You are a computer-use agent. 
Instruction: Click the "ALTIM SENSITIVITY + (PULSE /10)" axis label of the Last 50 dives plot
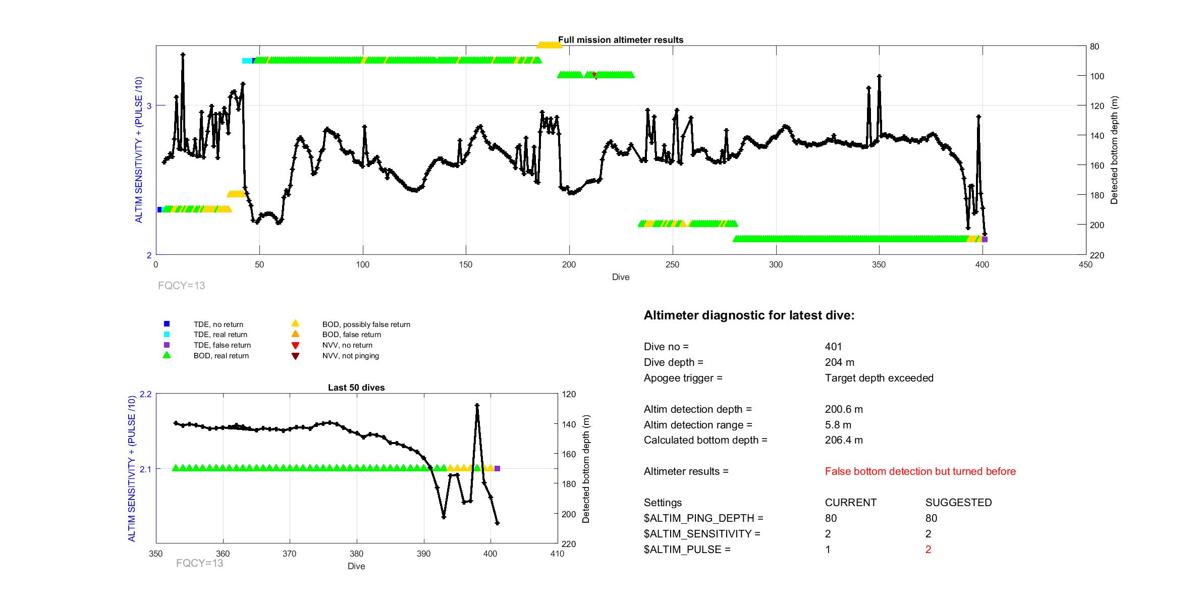(131, 469)
